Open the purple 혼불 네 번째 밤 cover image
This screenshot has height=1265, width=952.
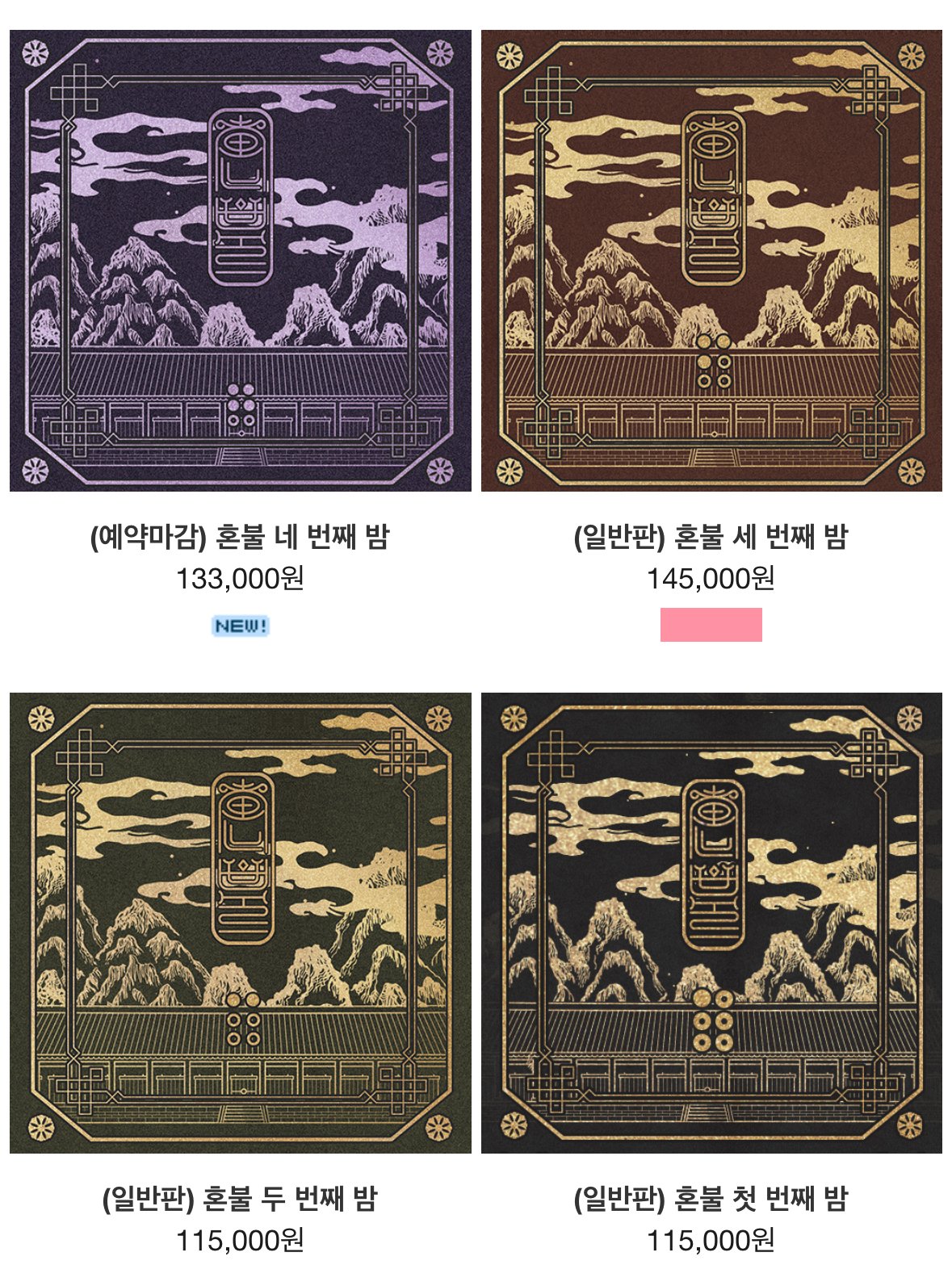(240, 261)
